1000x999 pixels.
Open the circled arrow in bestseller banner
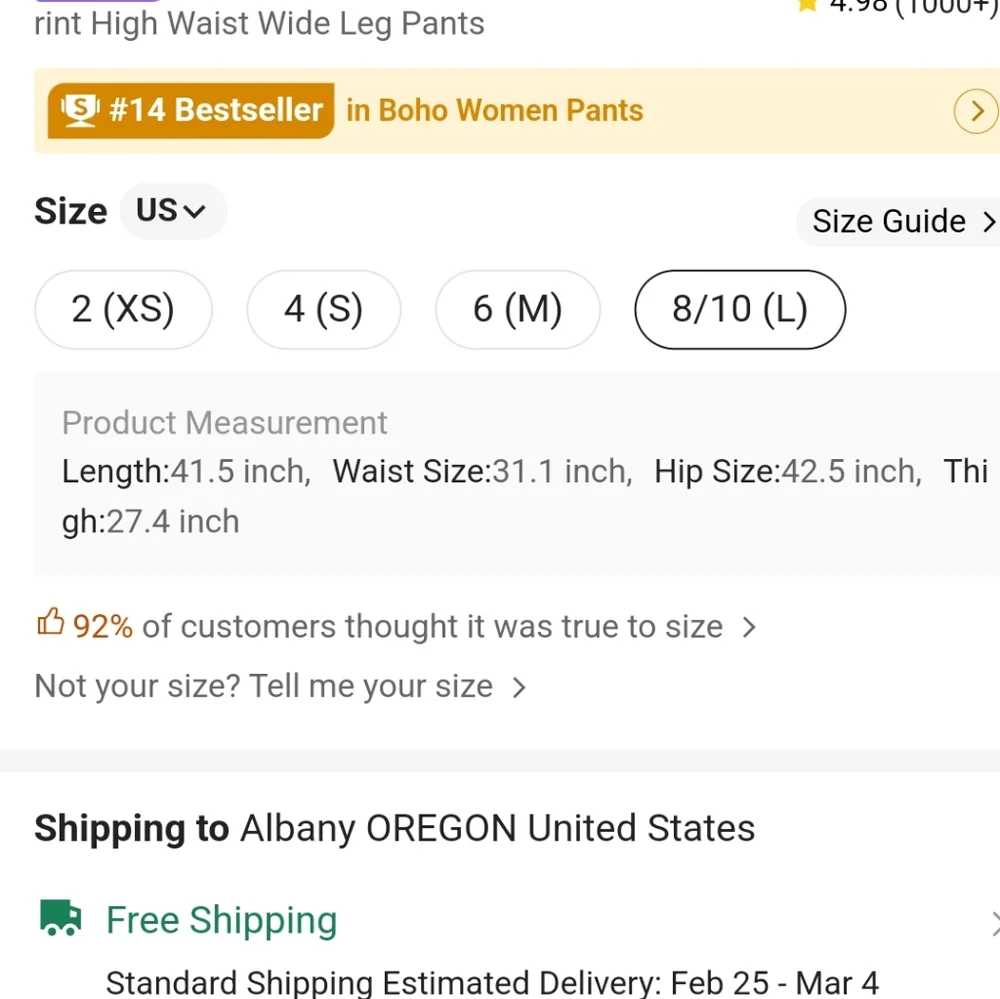[x=976, y=111]
